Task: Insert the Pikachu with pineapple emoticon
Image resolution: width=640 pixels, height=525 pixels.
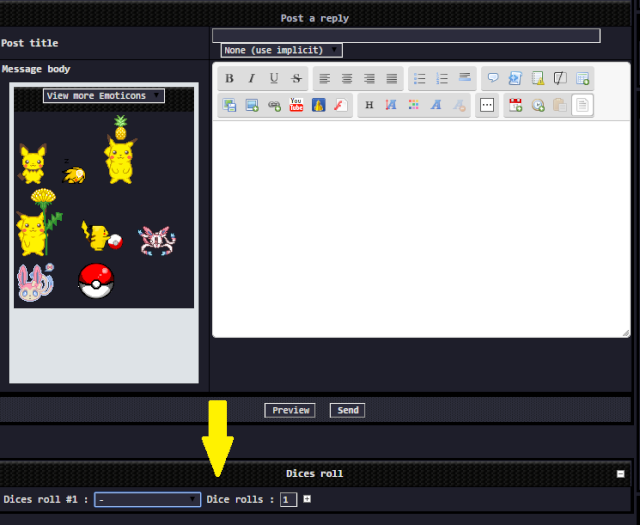Action: (120, 149)
